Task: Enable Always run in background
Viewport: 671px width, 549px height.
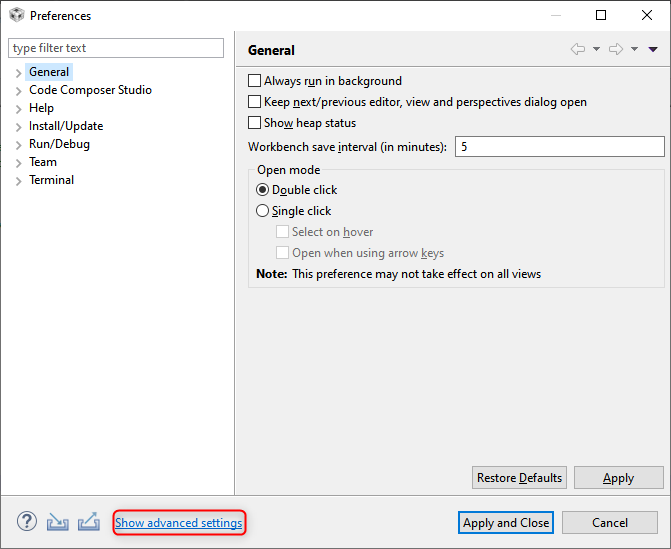Action: (254, 81)
